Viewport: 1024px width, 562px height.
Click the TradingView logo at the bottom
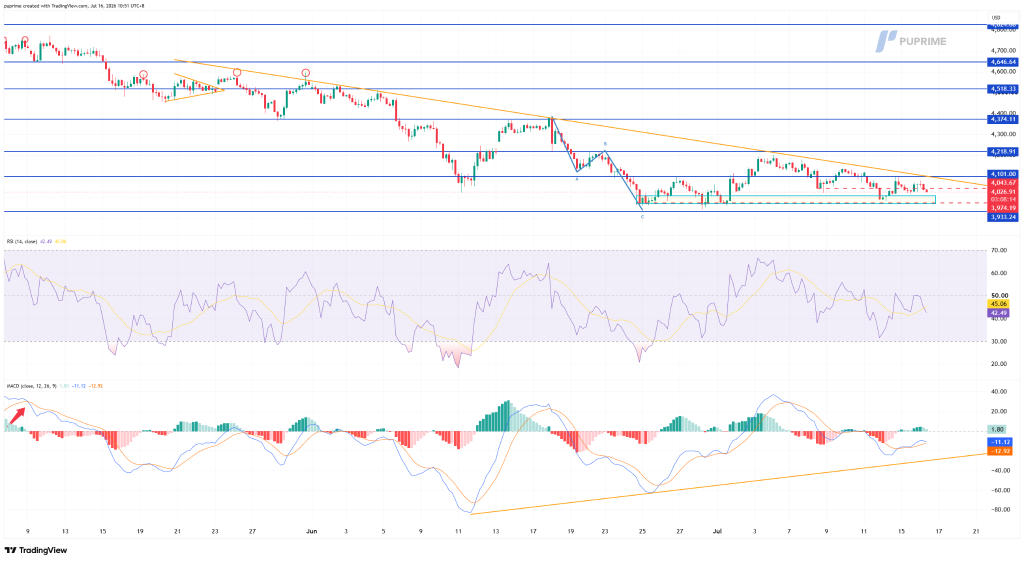(x=36, y=550)
